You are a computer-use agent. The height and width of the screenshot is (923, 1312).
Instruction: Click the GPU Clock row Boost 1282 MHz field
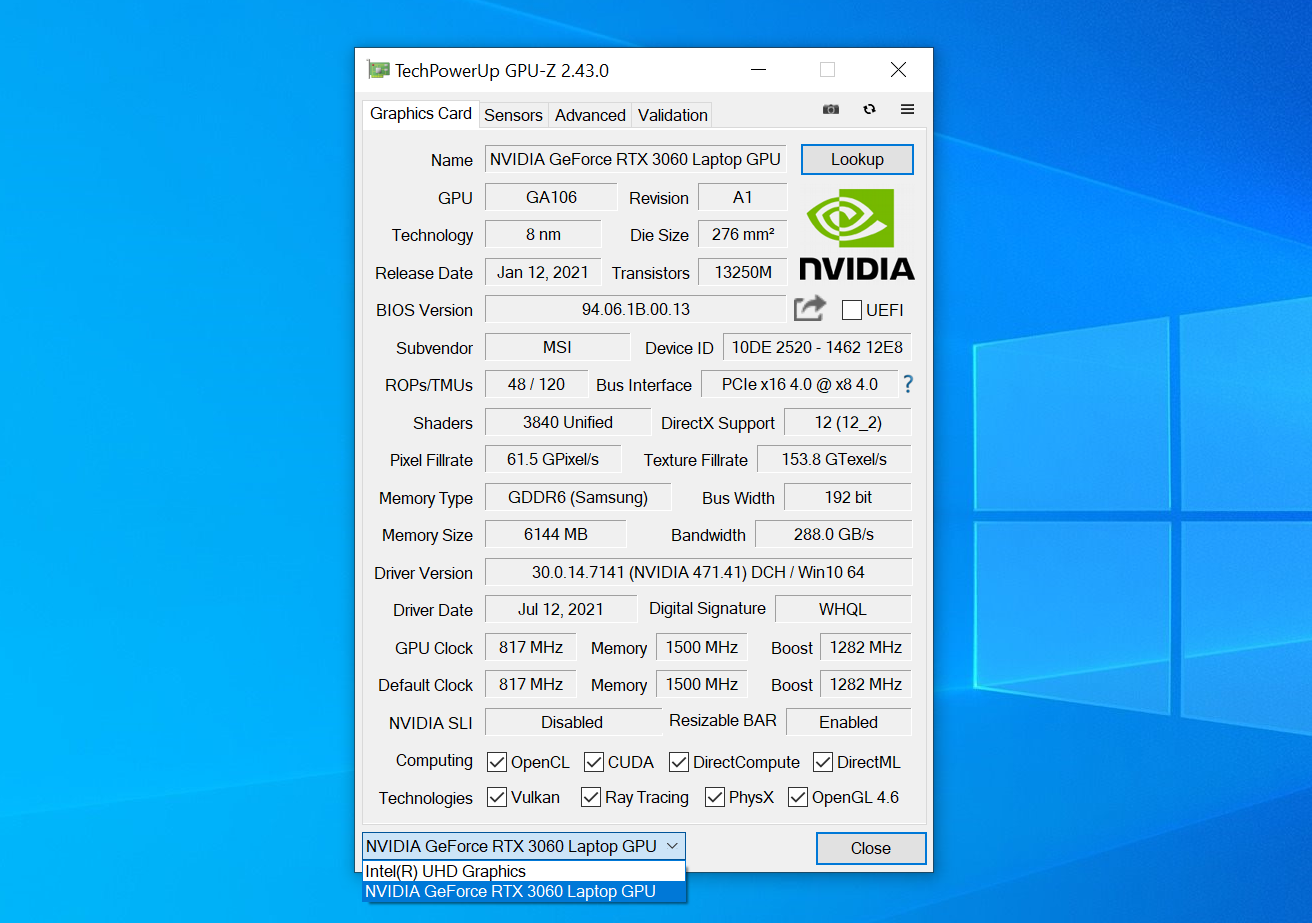(866, 647)
